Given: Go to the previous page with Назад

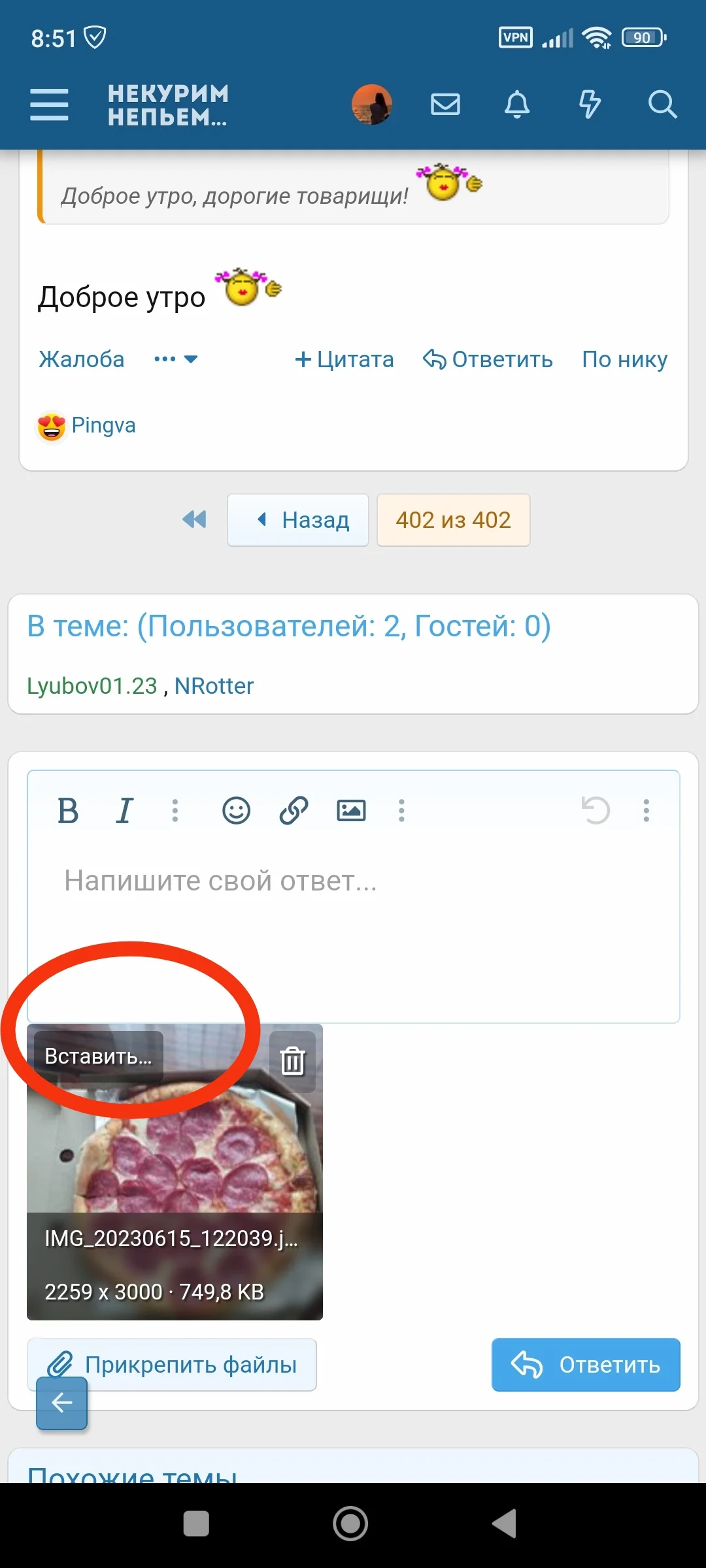Looking at the screenshot, I should coord(298,520).
